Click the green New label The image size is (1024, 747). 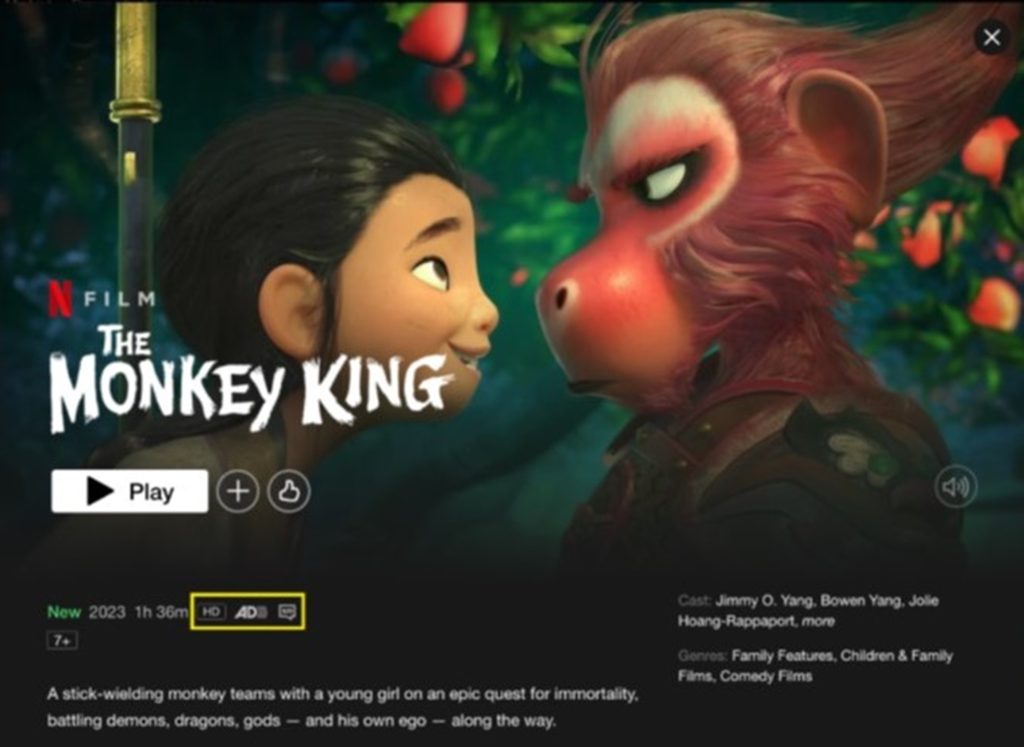[64, 612]
